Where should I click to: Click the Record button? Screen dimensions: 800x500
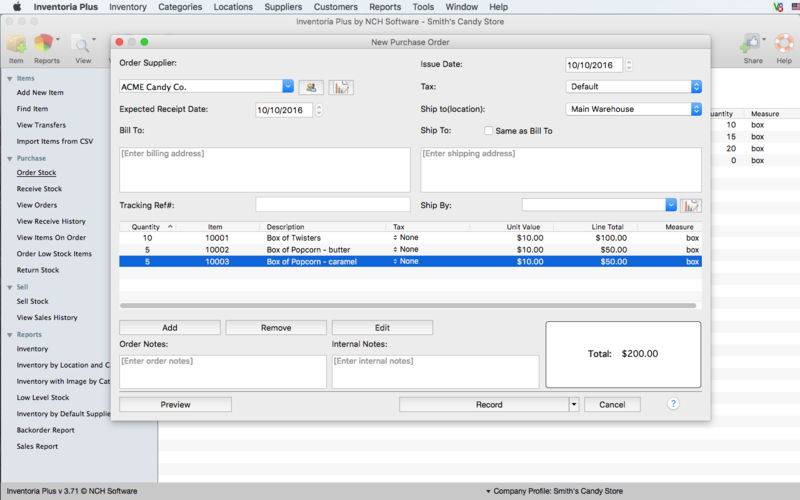(x=484, y=405)
